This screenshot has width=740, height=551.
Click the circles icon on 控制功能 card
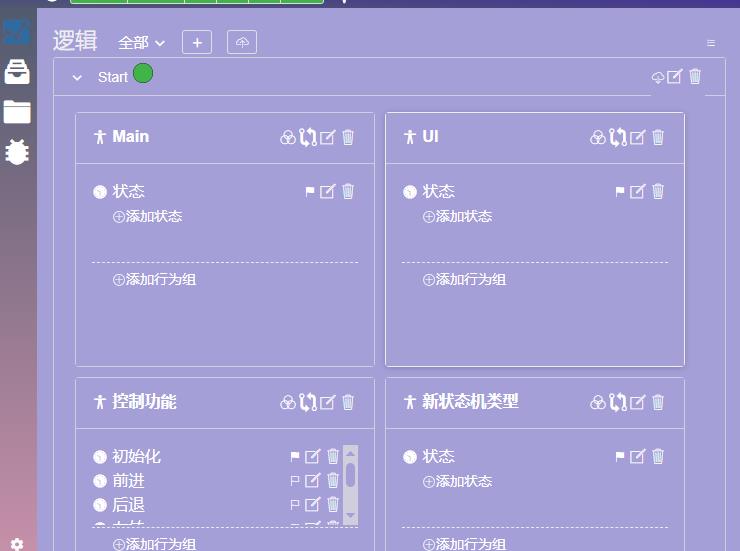pyautogui.click(x=287, y=402)
